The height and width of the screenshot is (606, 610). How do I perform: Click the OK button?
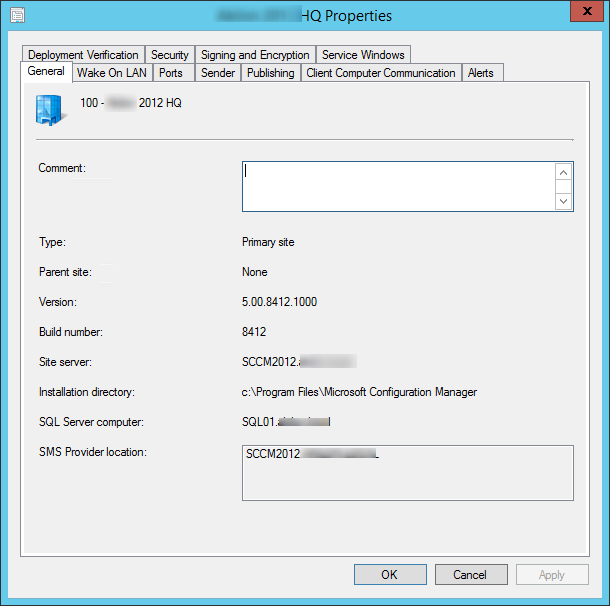390,574
